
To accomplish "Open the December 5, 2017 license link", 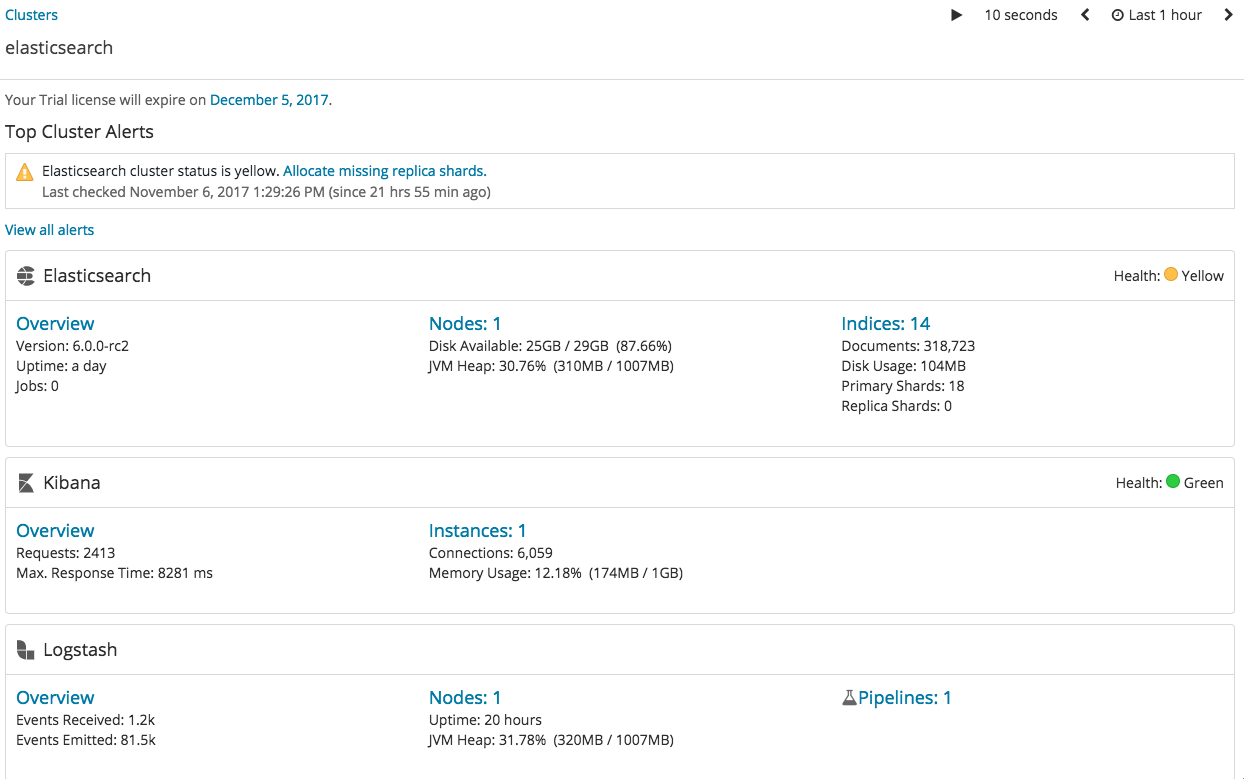I will click(x=269, y=100).
